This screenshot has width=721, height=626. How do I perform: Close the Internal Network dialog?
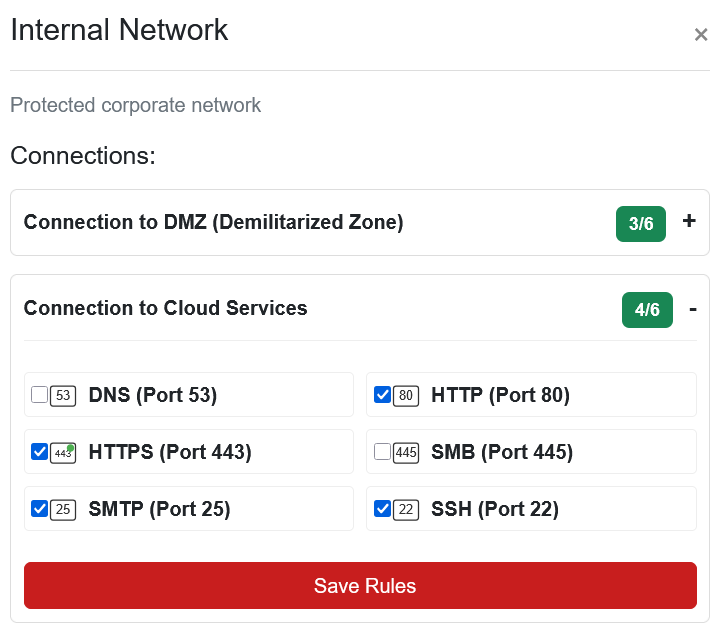click(700, 35)
